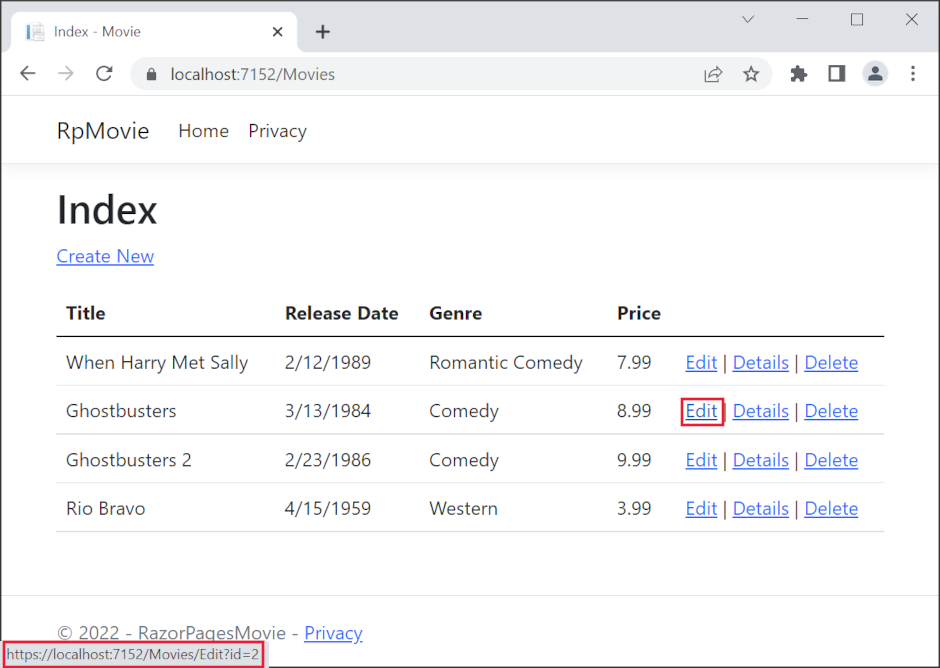The image size is (940, 668).
Task: Click the RpMovie brand link
Action: click(x=103, y=130)
